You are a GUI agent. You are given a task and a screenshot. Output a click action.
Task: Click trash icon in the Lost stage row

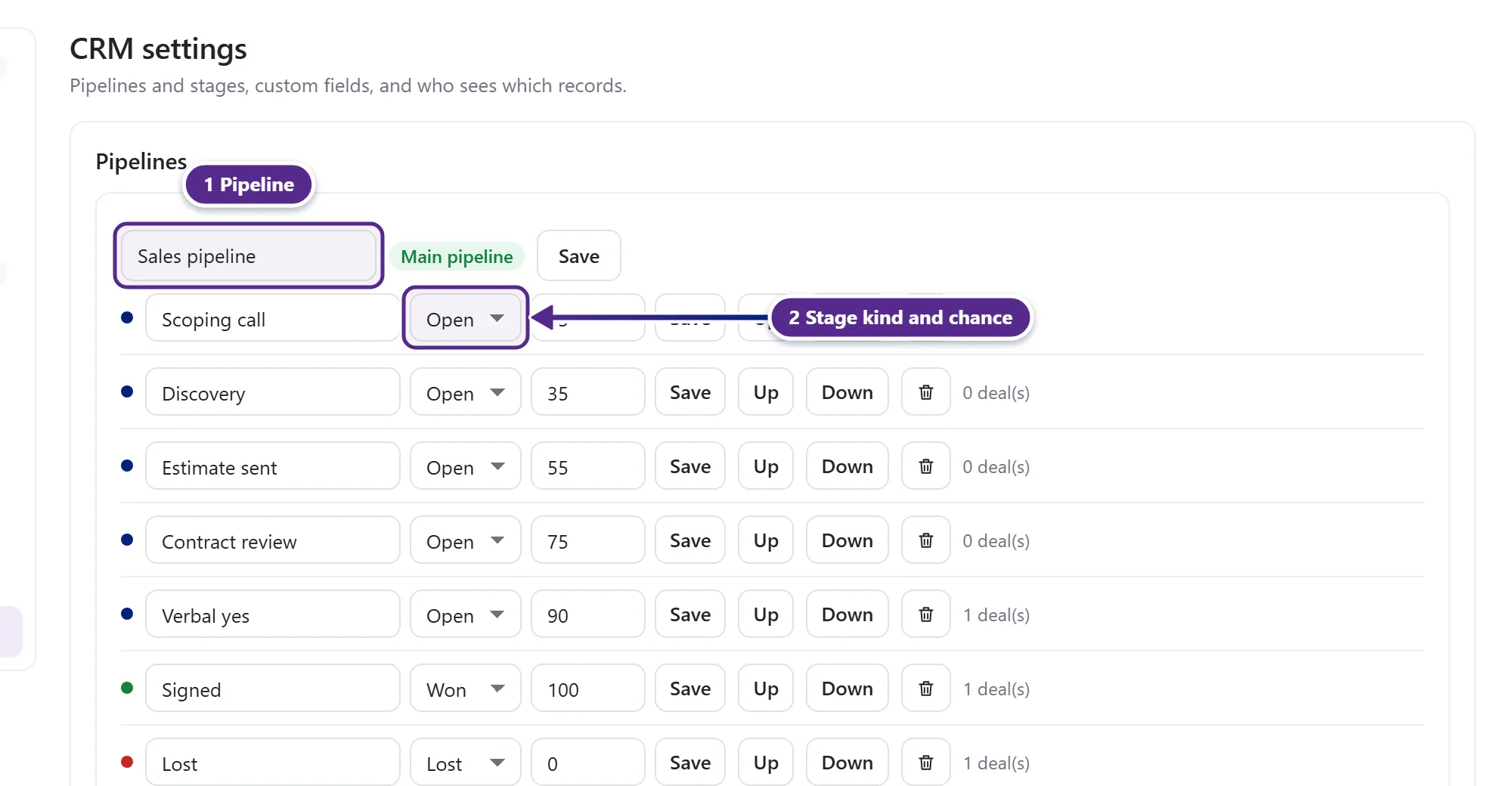point(925,763)
